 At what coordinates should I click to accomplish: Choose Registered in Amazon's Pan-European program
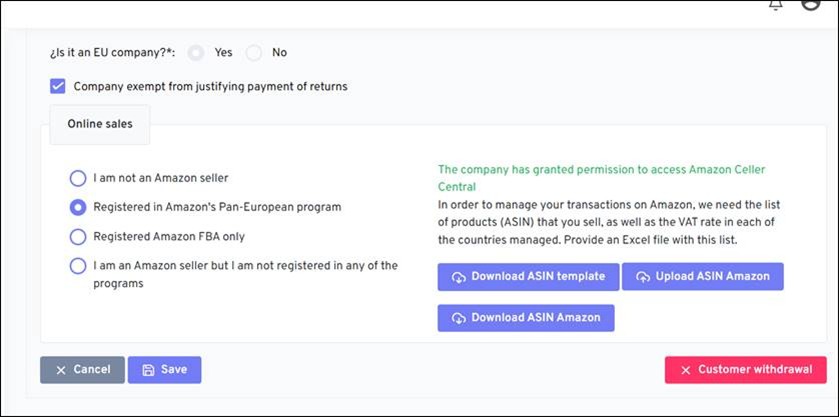[x=78, y=207]
